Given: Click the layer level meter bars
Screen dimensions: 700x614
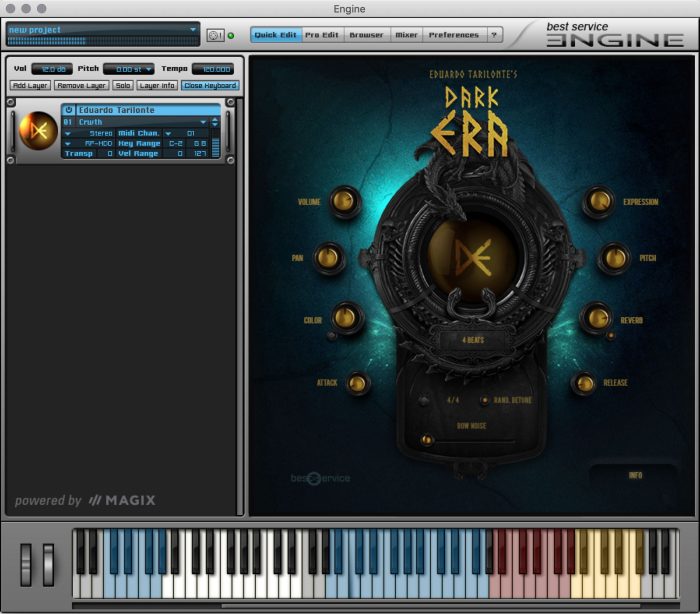Looking at the screenshot, I should (x=216, y=148).
